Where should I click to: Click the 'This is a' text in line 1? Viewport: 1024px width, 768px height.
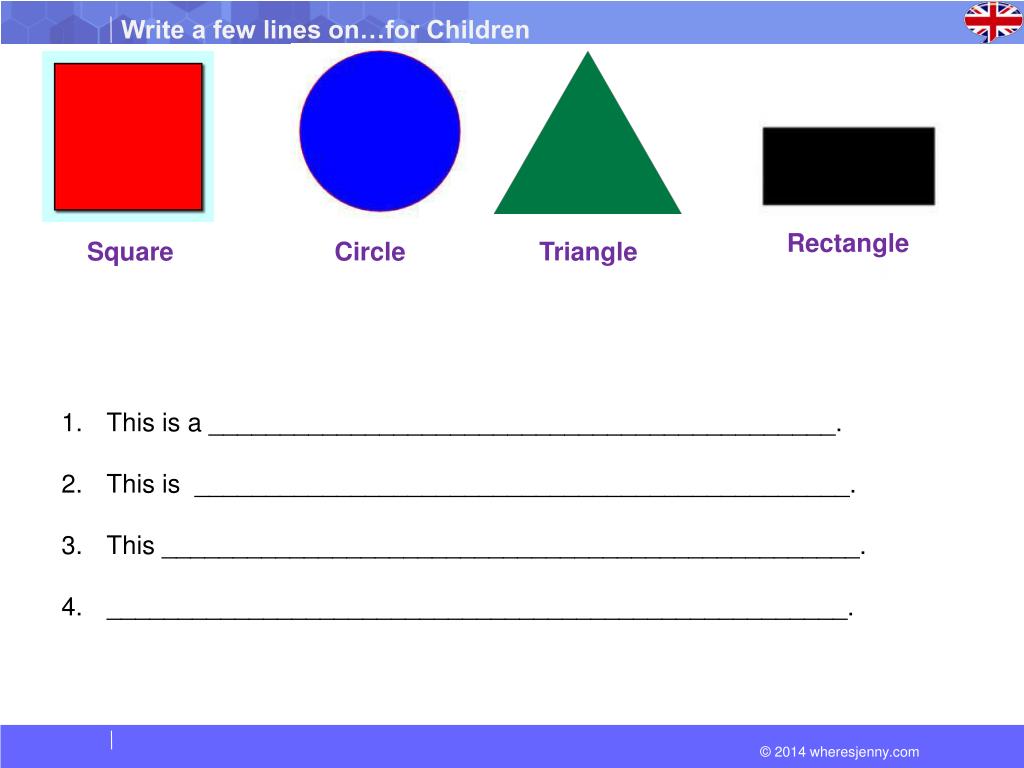click(x=154, y=423)
